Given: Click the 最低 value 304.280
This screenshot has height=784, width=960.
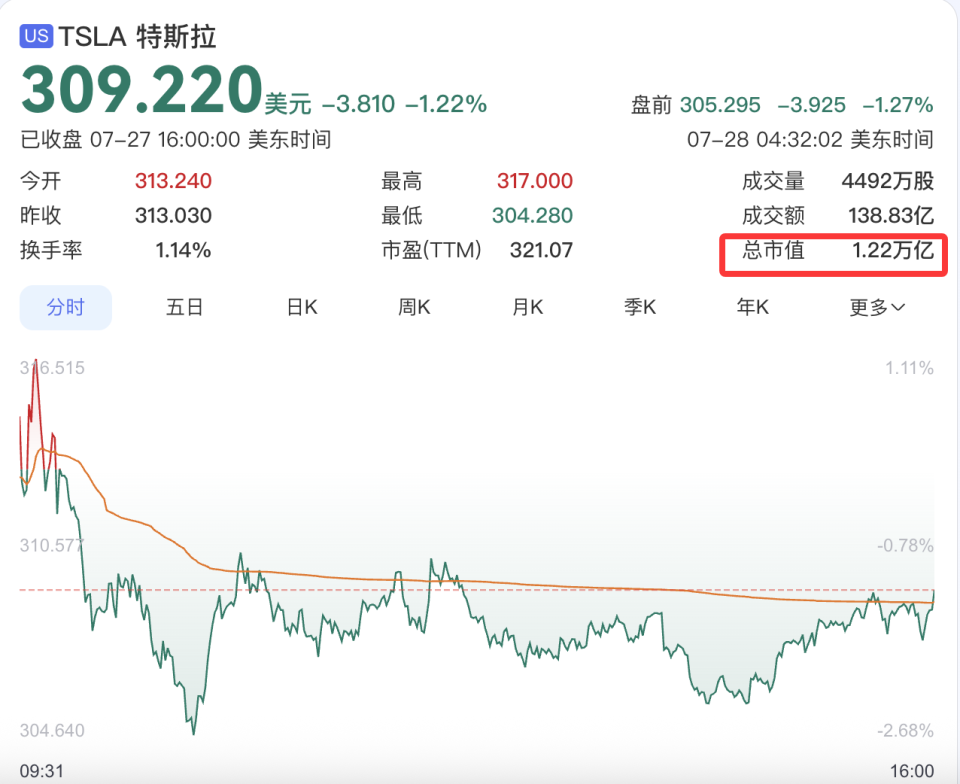Looking at the screenshot, I should (x=532, y=215).
